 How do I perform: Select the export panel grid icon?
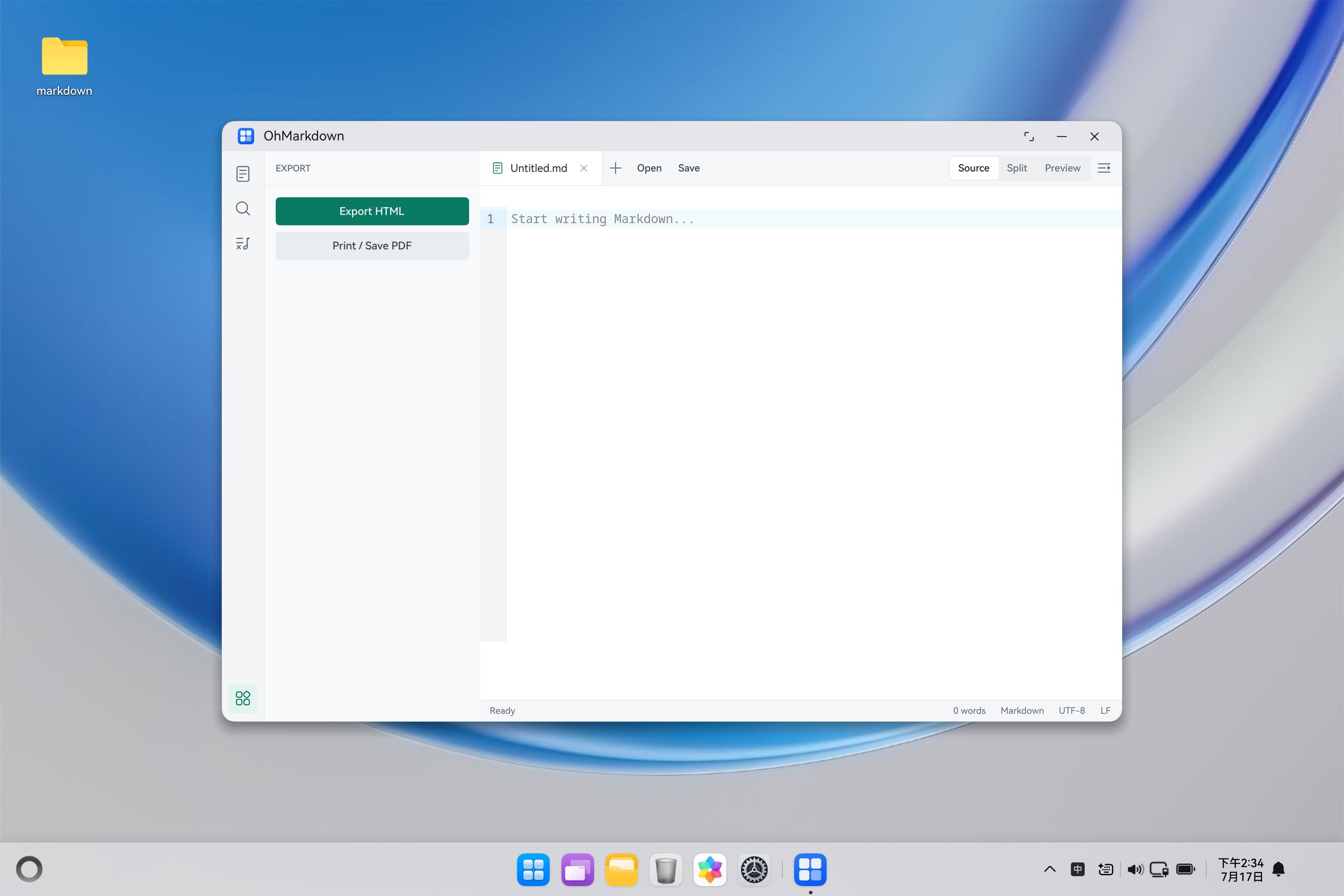(243, 698)
